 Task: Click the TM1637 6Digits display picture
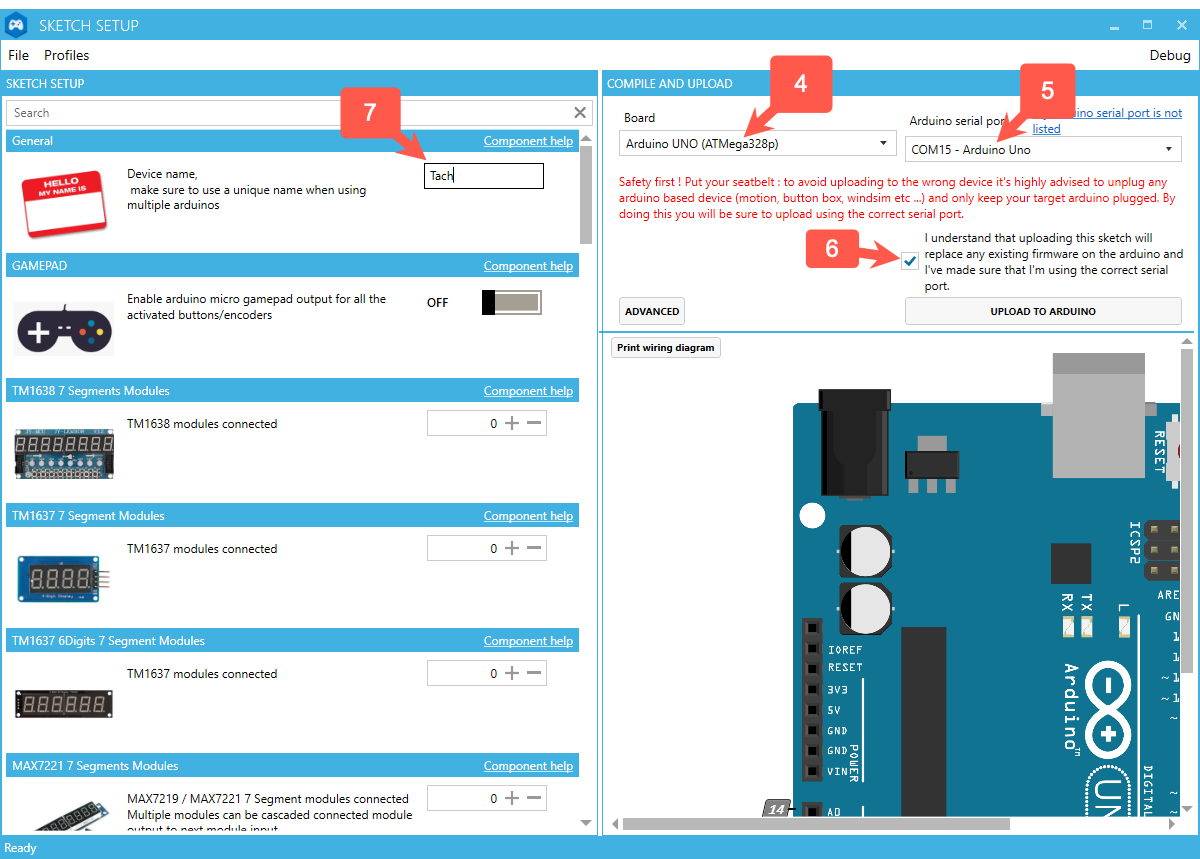point(64,703)
